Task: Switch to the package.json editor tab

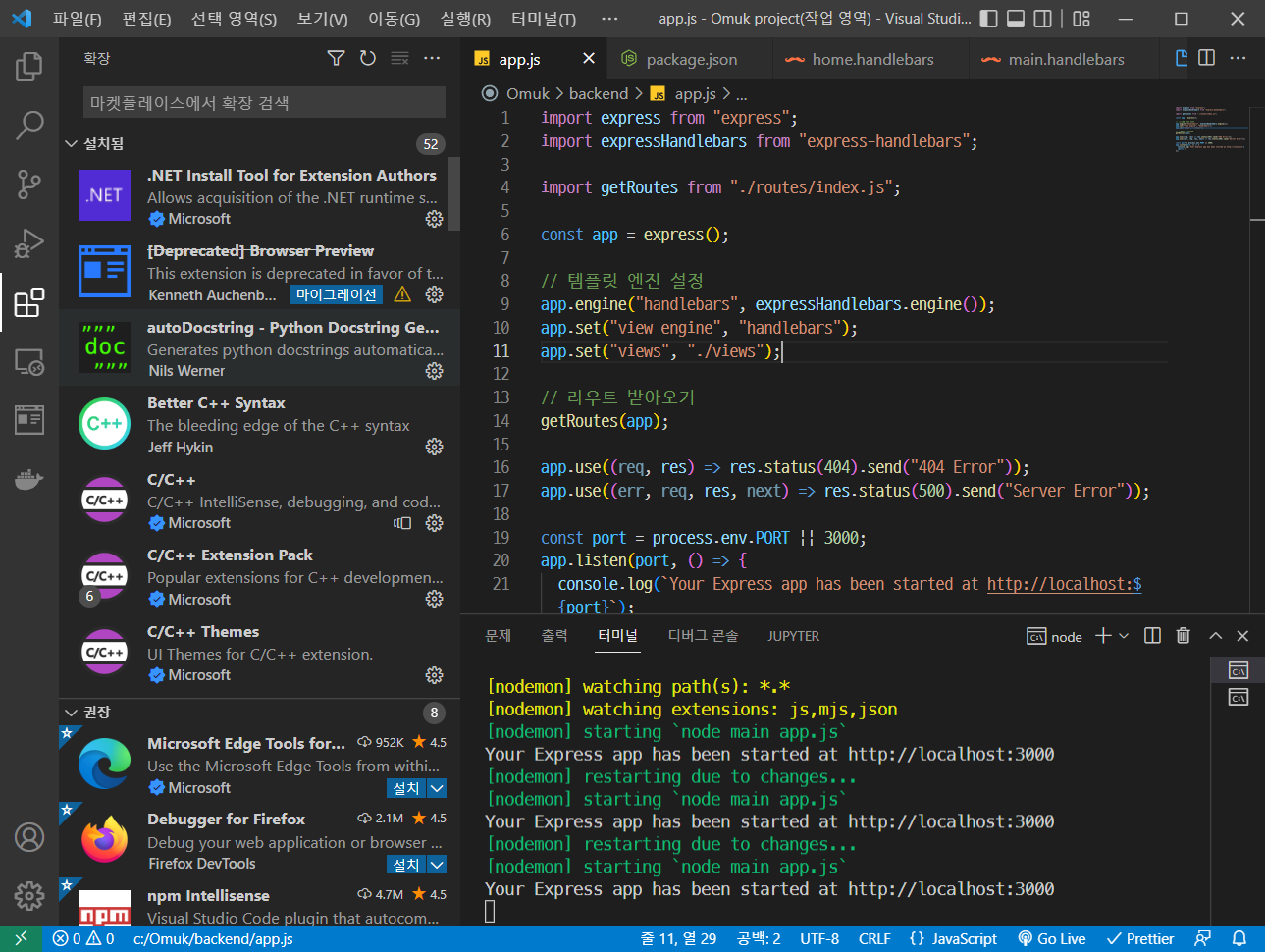Action: [x=691, y=60]
